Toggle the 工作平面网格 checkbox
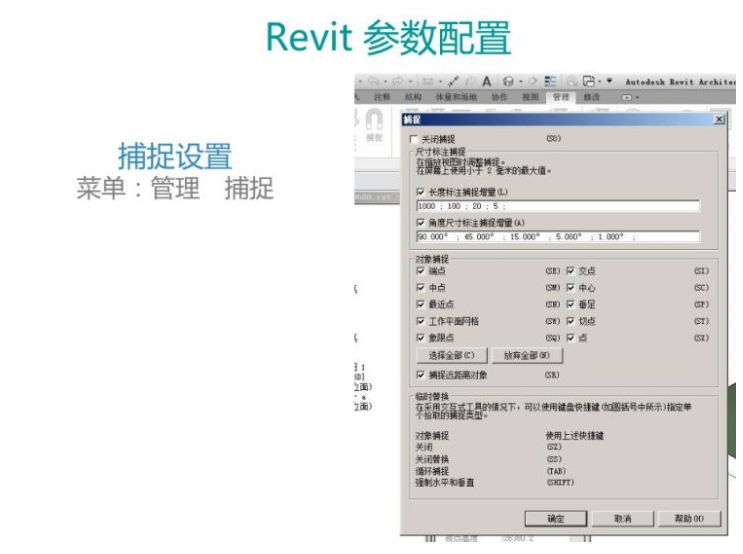This screenshot has width=743, height=554. click(420, 321)
